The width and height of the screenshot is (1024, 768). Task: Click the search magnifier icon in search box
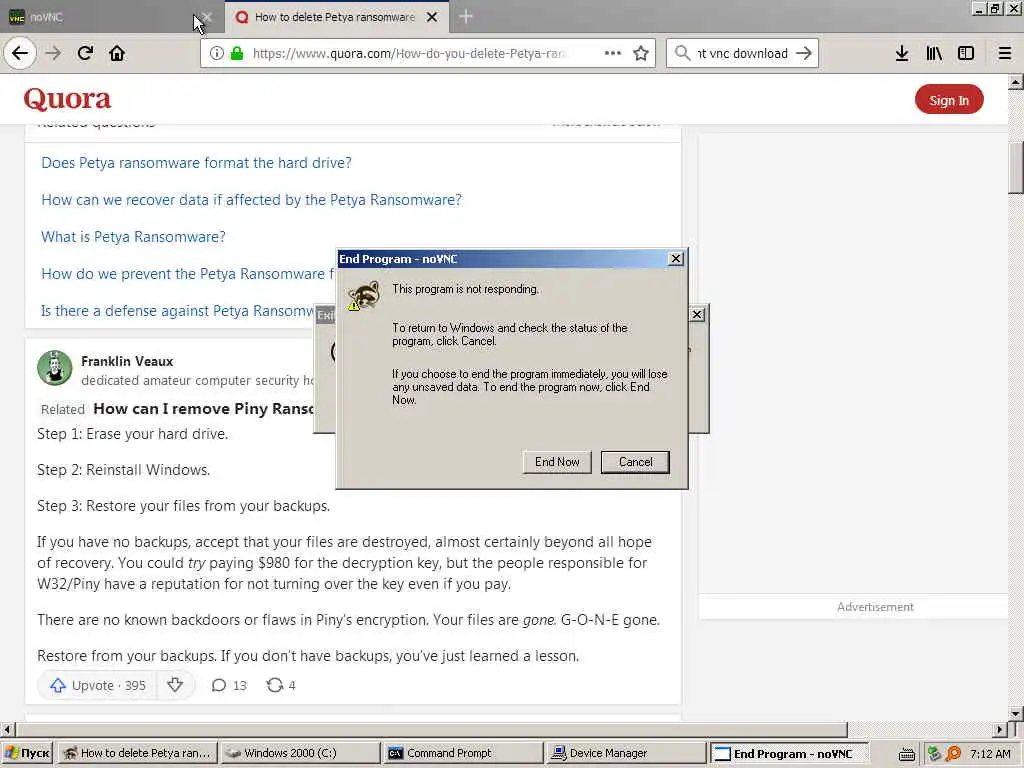pyautogui.click(x=682, y=53)
